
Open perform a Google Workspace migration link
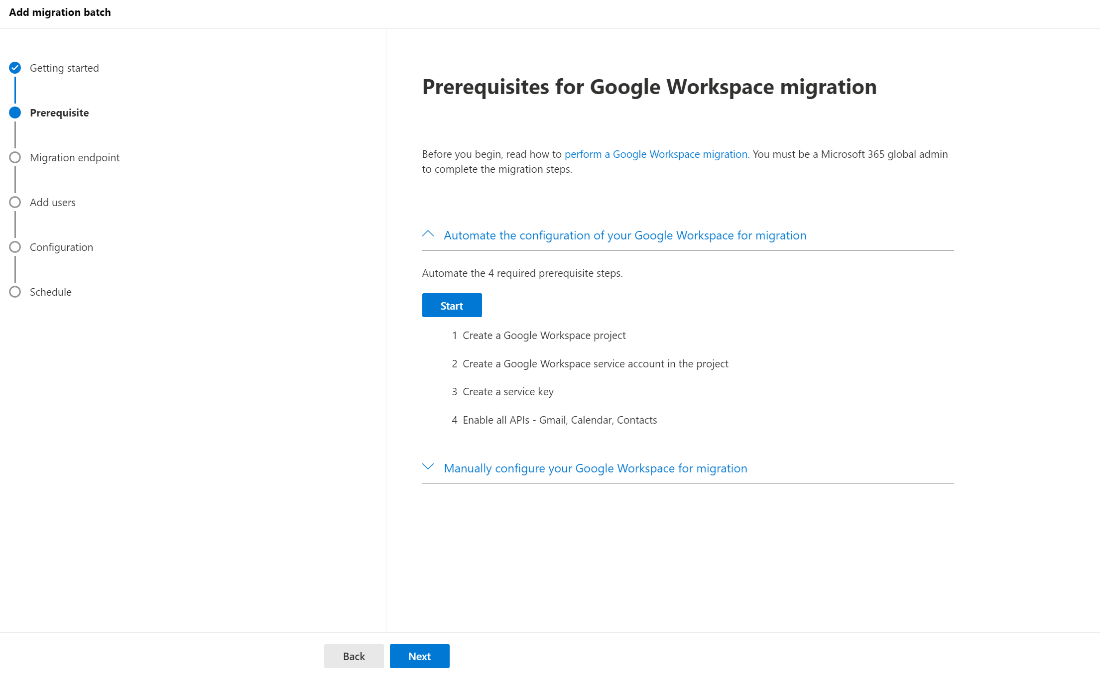(x=656, y=154)
